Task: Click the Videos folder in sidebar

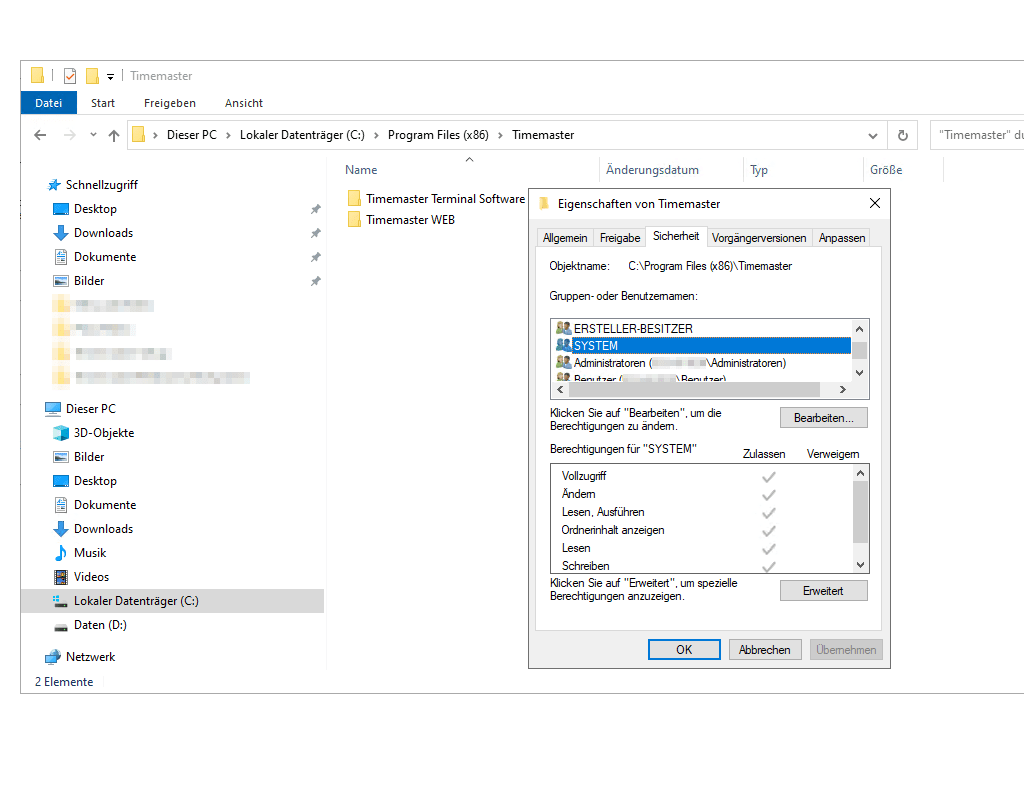Action: coord(91,577)
